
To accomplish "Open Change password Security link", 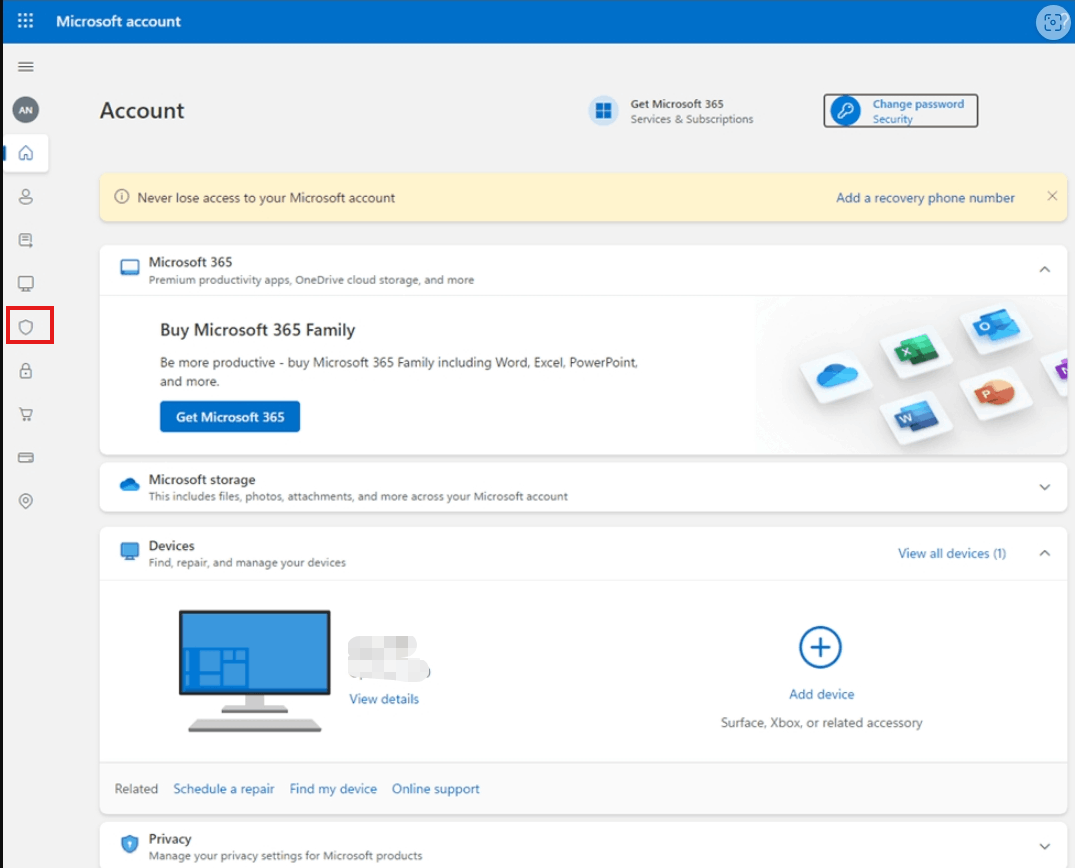I will point(900,110).
